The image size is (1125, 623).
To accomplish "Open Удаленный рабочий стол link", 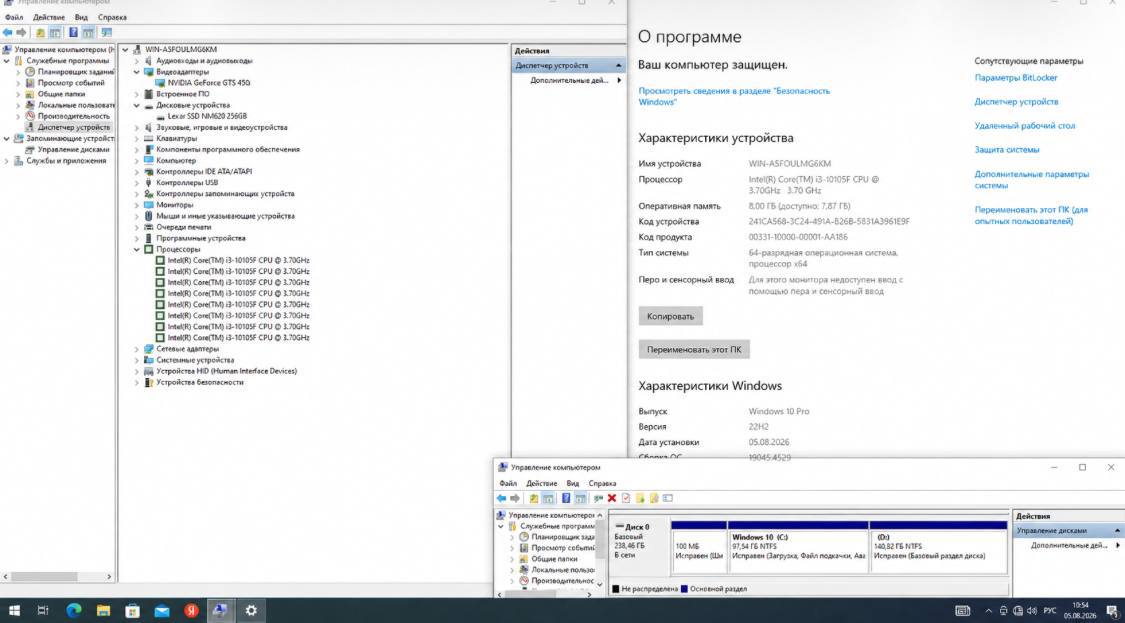I will click(x=1025, y=126).
